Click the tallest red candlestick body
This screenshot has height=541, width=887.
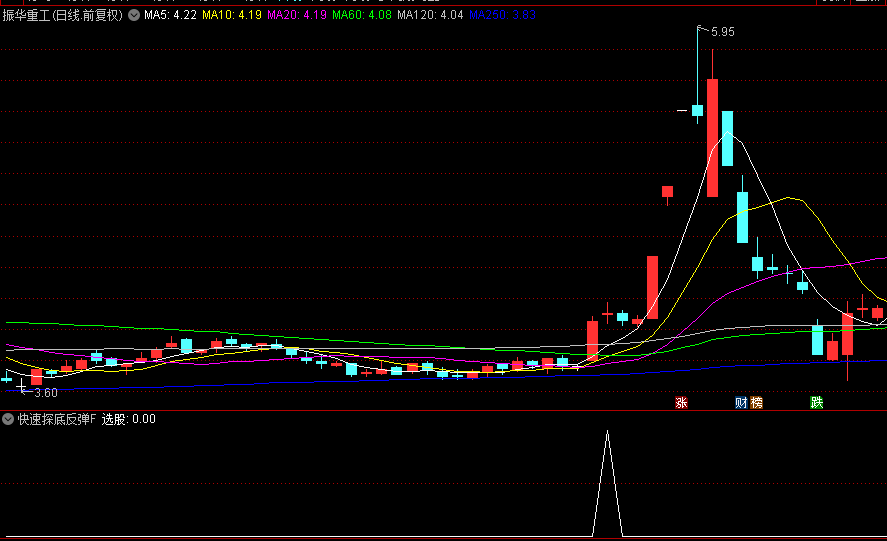[x=712, y=138]
